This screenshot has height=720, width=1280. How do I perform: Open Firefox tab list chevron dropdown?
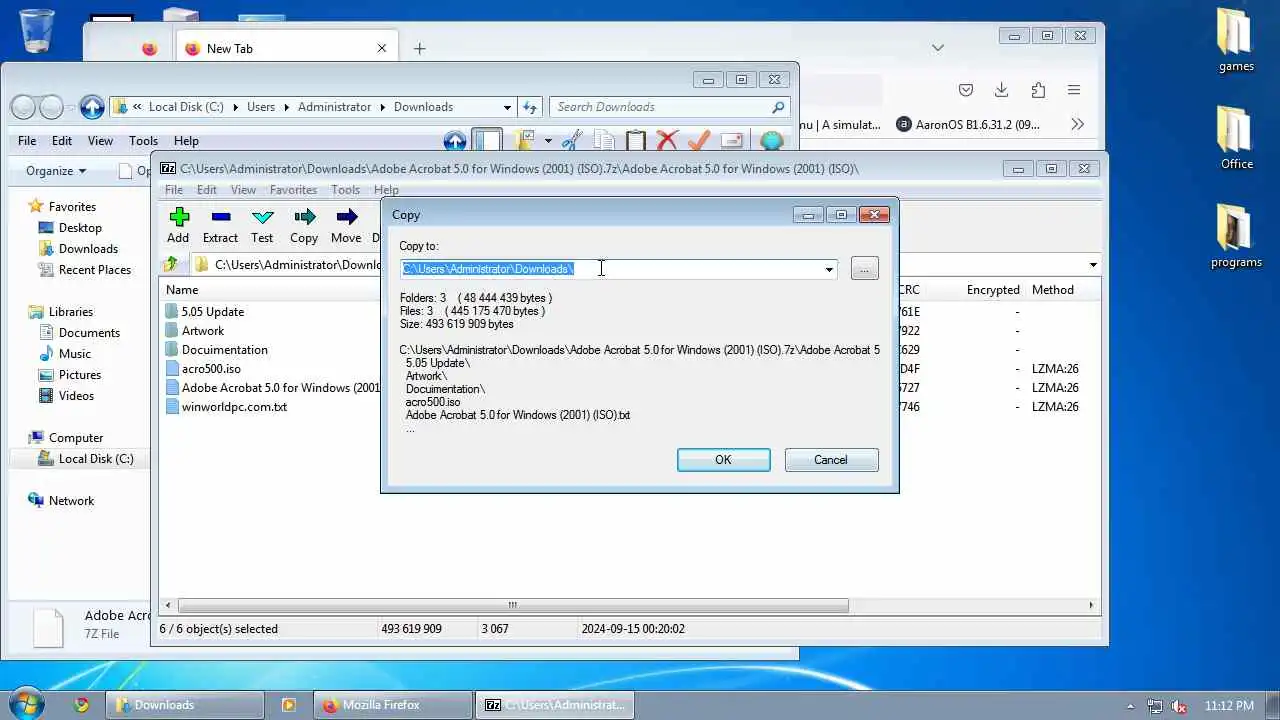click(x=937, y=48)
